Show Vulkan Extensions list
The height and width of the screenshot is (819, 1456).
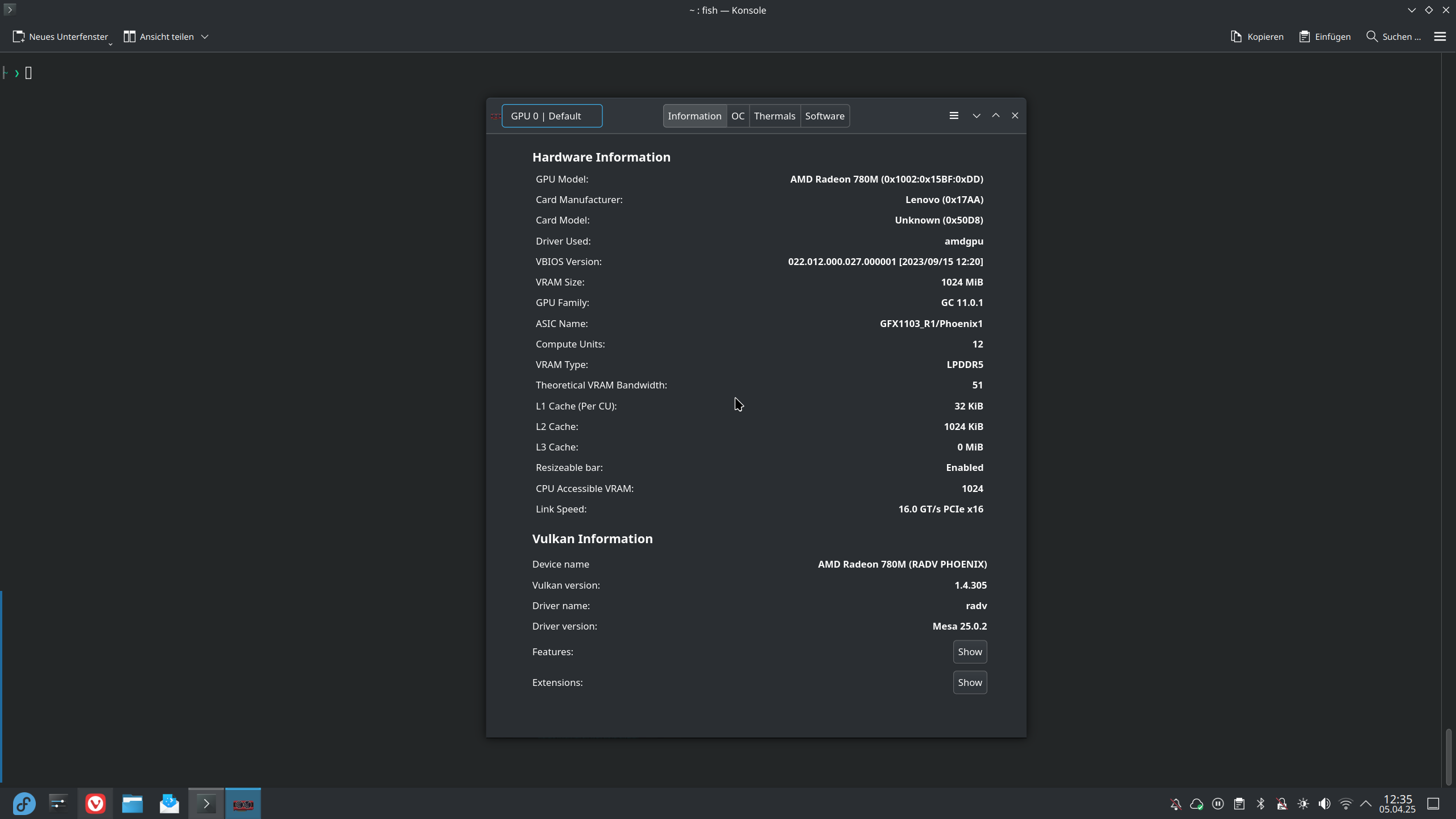[969, 682]
